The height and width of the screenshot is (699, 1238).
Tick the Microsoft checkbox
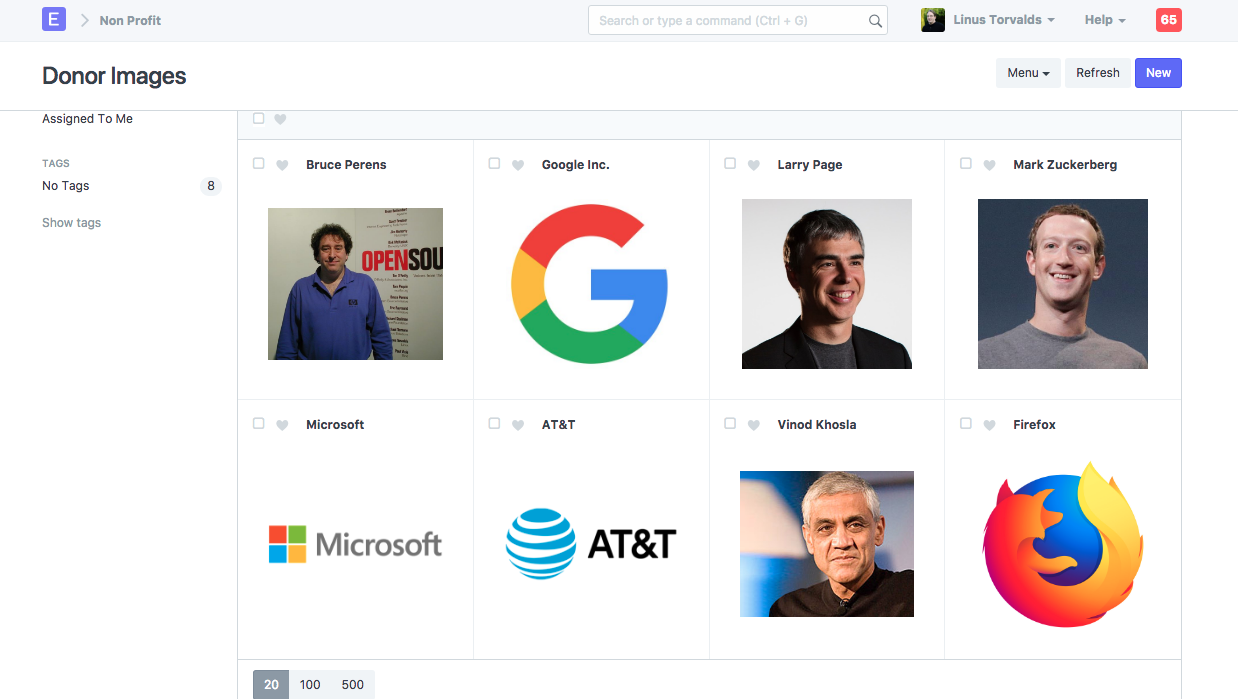(259, 423)
